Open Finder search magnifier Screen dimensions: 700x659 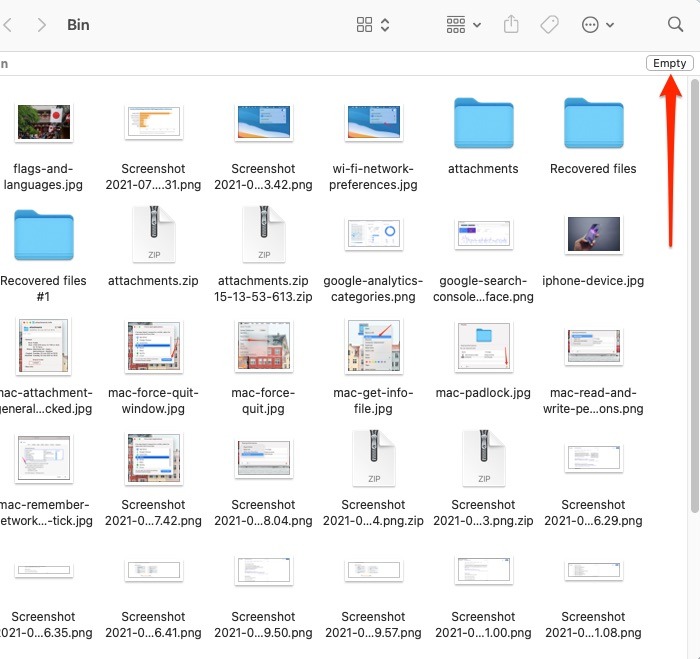675,24
